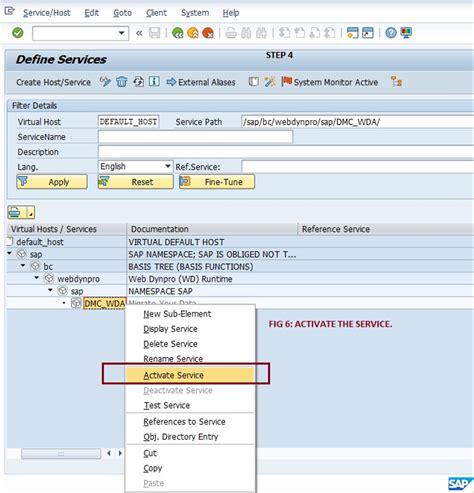Click the Create New Session icon
Viewport: 474px width, 493px height.
point(352,33)
